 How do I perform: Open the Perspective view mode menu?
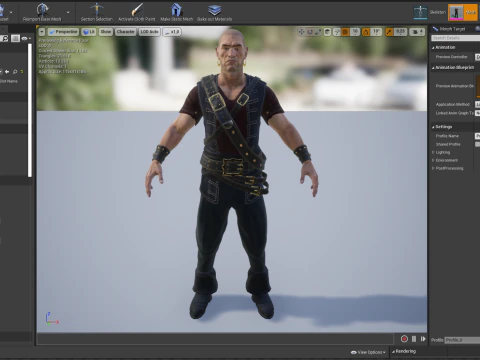63,32
